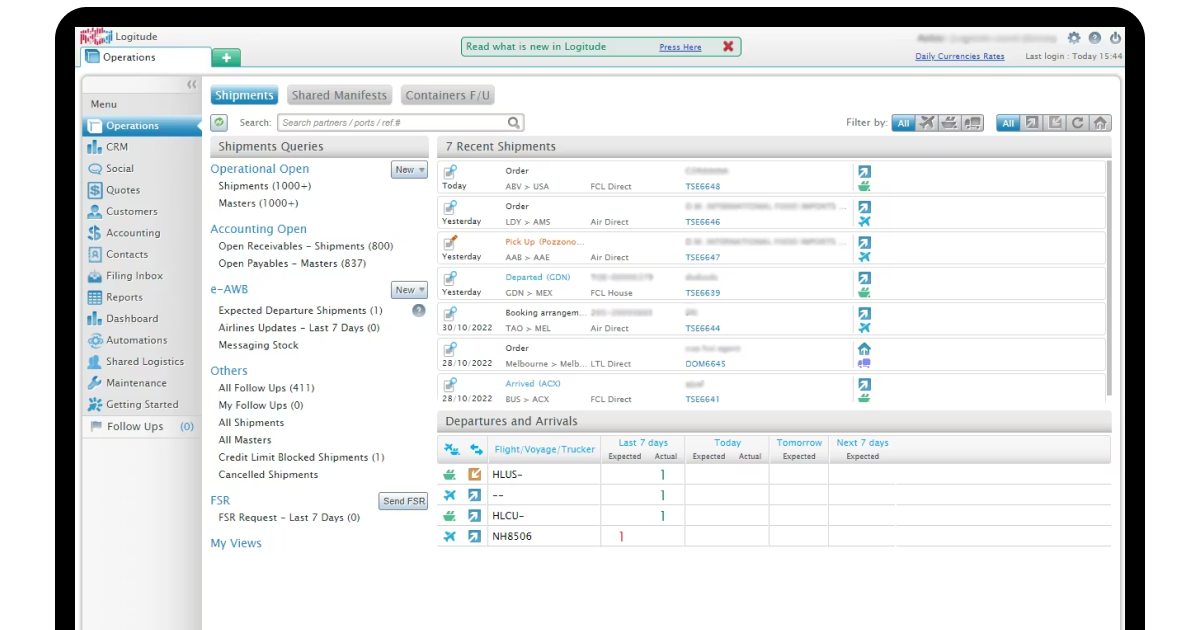
Task: Click 'Press Here' link in banner
Action: pos(680,47)
